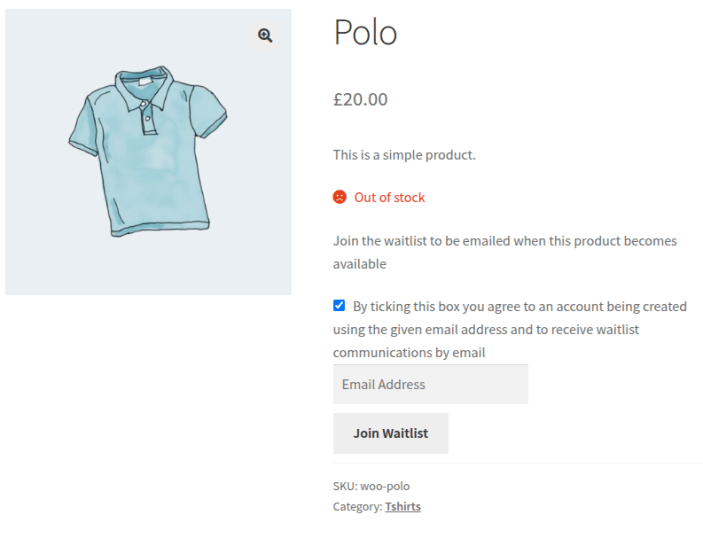Screen dimensions: 703x546
Task: Untick the waitlist account agreement checkbox
Action: pos(339,305)
